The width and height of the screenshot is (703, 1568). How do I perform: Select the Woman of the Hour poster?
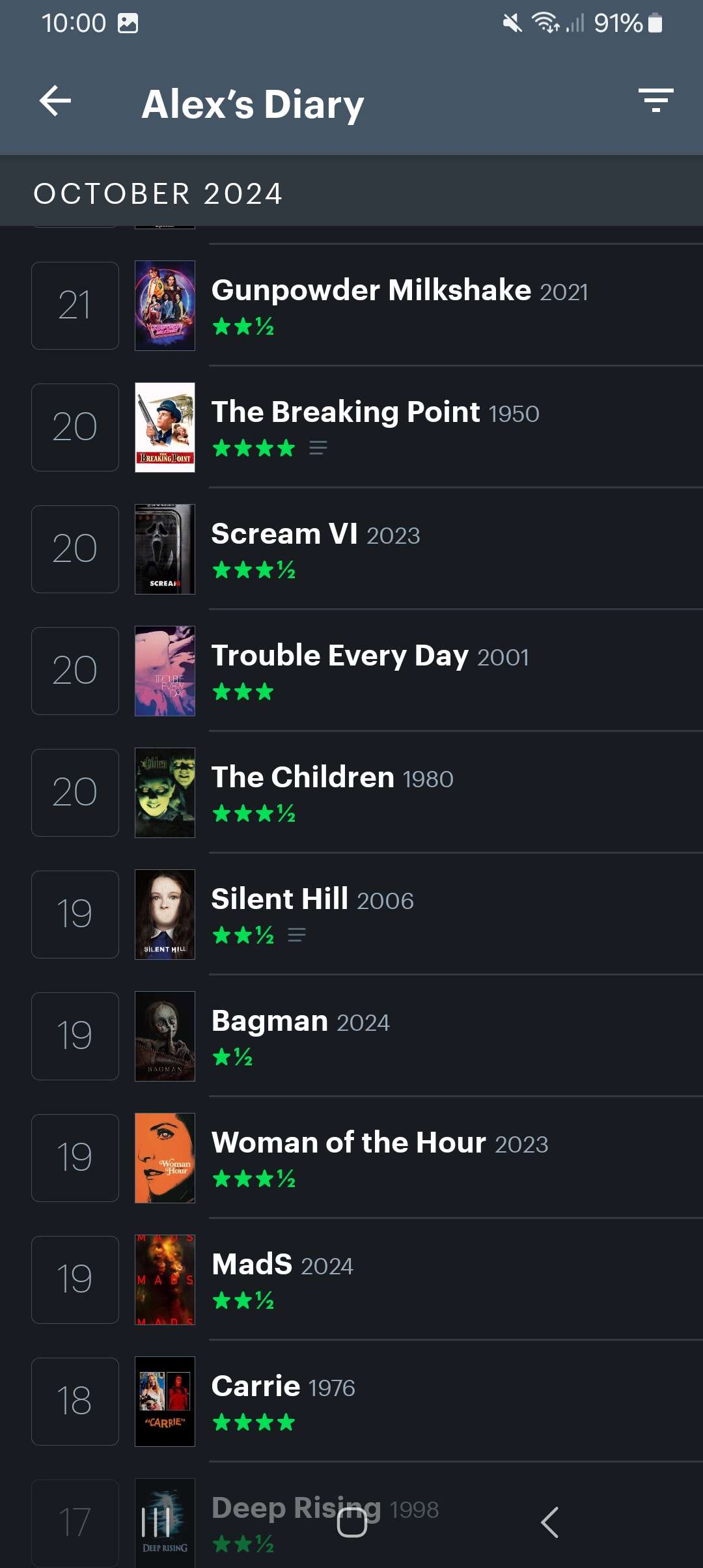[x=165, y=1158]
